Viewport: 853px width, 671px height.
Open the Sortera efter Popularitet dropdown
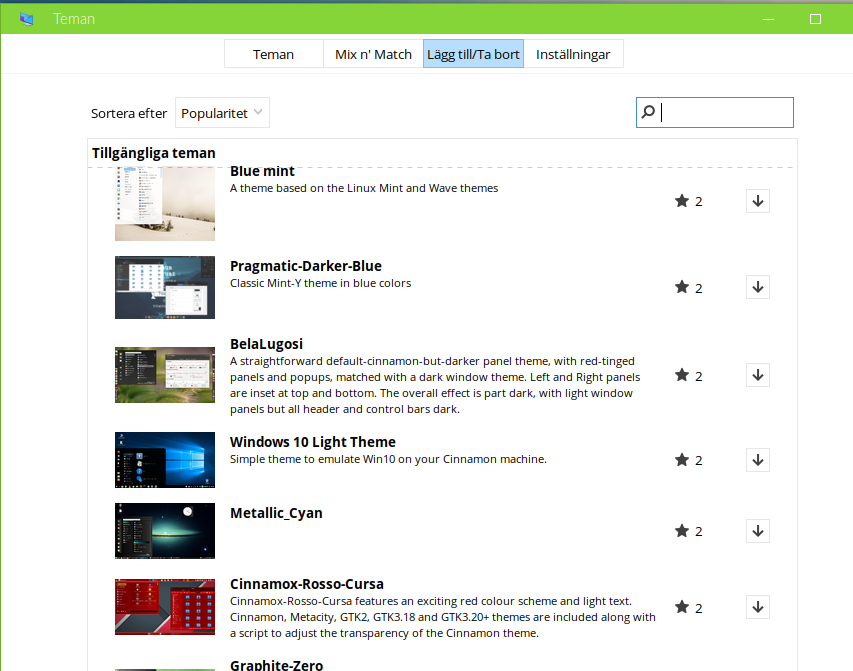point(222,113)
